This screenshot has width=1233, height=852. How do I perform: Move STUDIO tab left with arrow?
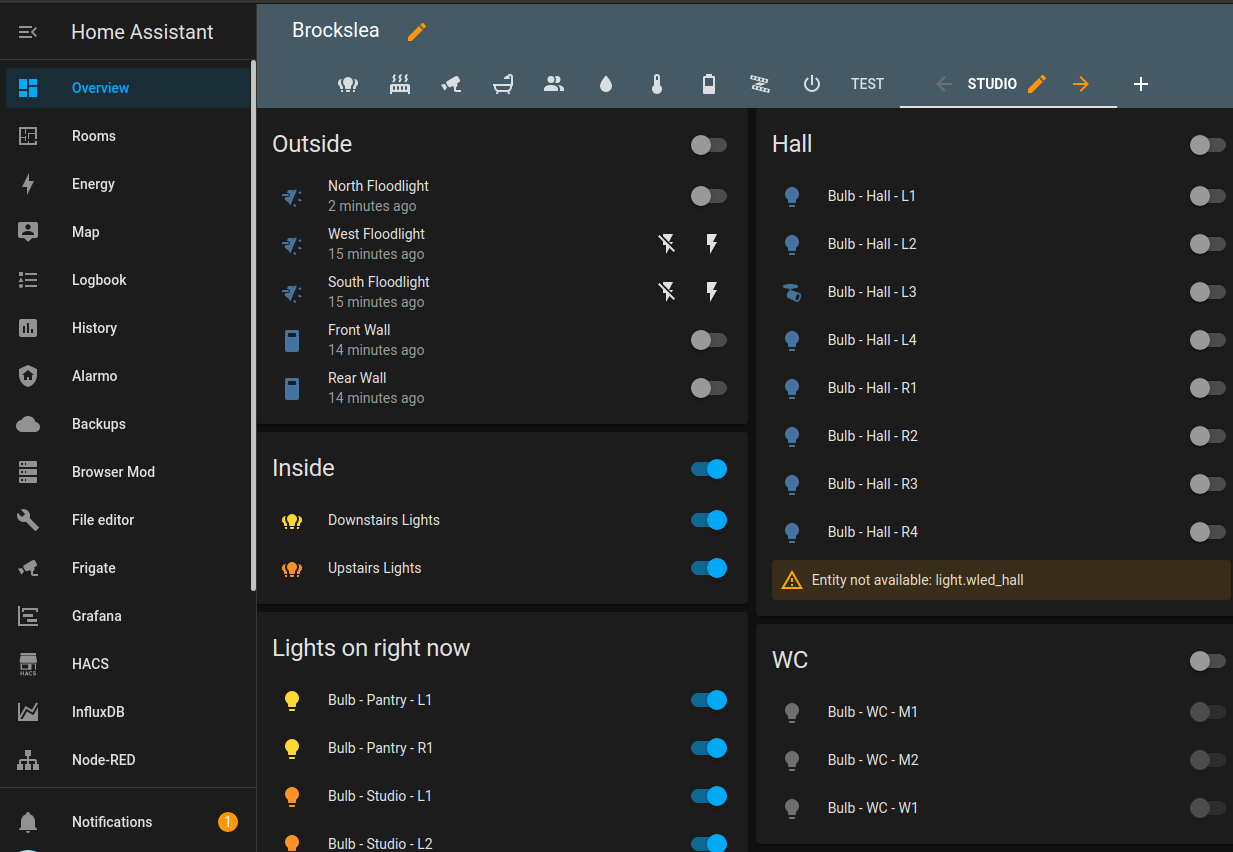[944, 84]
